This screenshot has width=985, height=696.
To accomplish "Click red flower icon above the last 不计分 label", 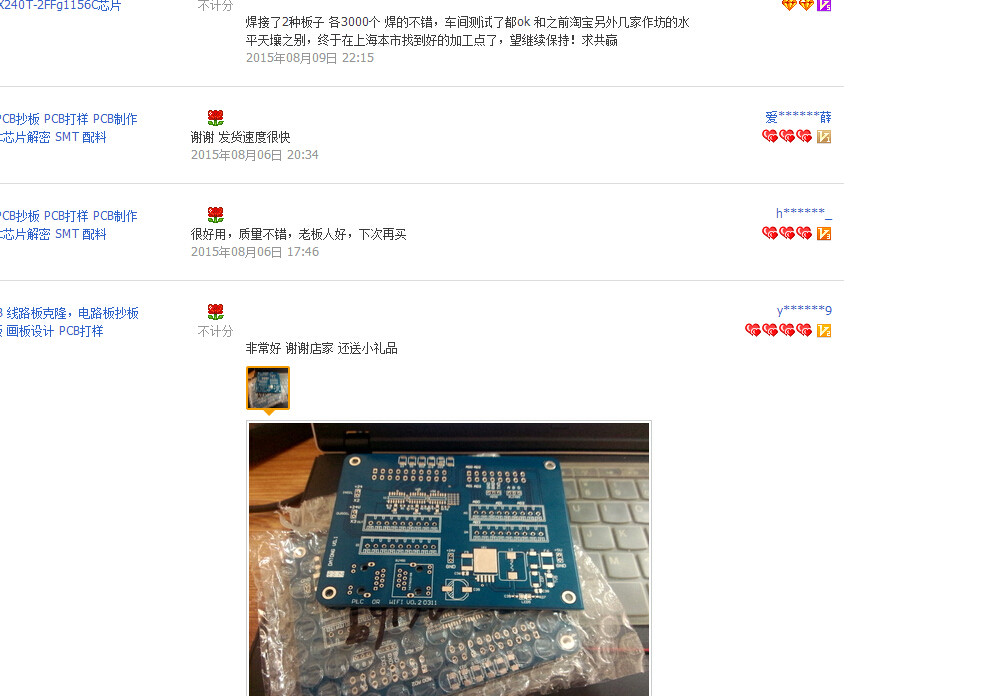I will (215, 312).
